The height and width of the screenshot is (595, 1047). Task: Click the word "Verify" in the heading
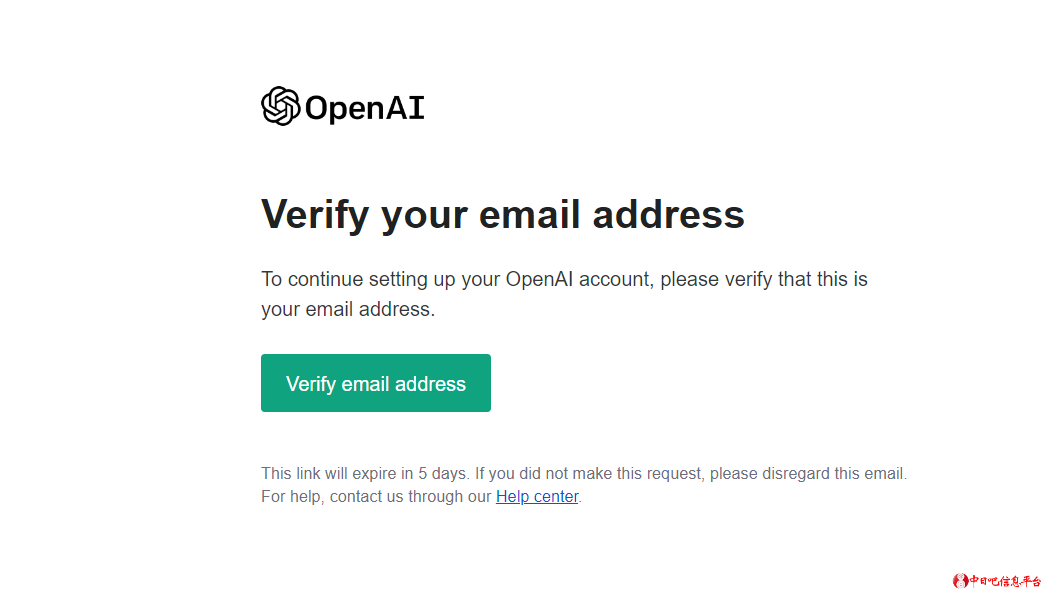coord(315,214)
